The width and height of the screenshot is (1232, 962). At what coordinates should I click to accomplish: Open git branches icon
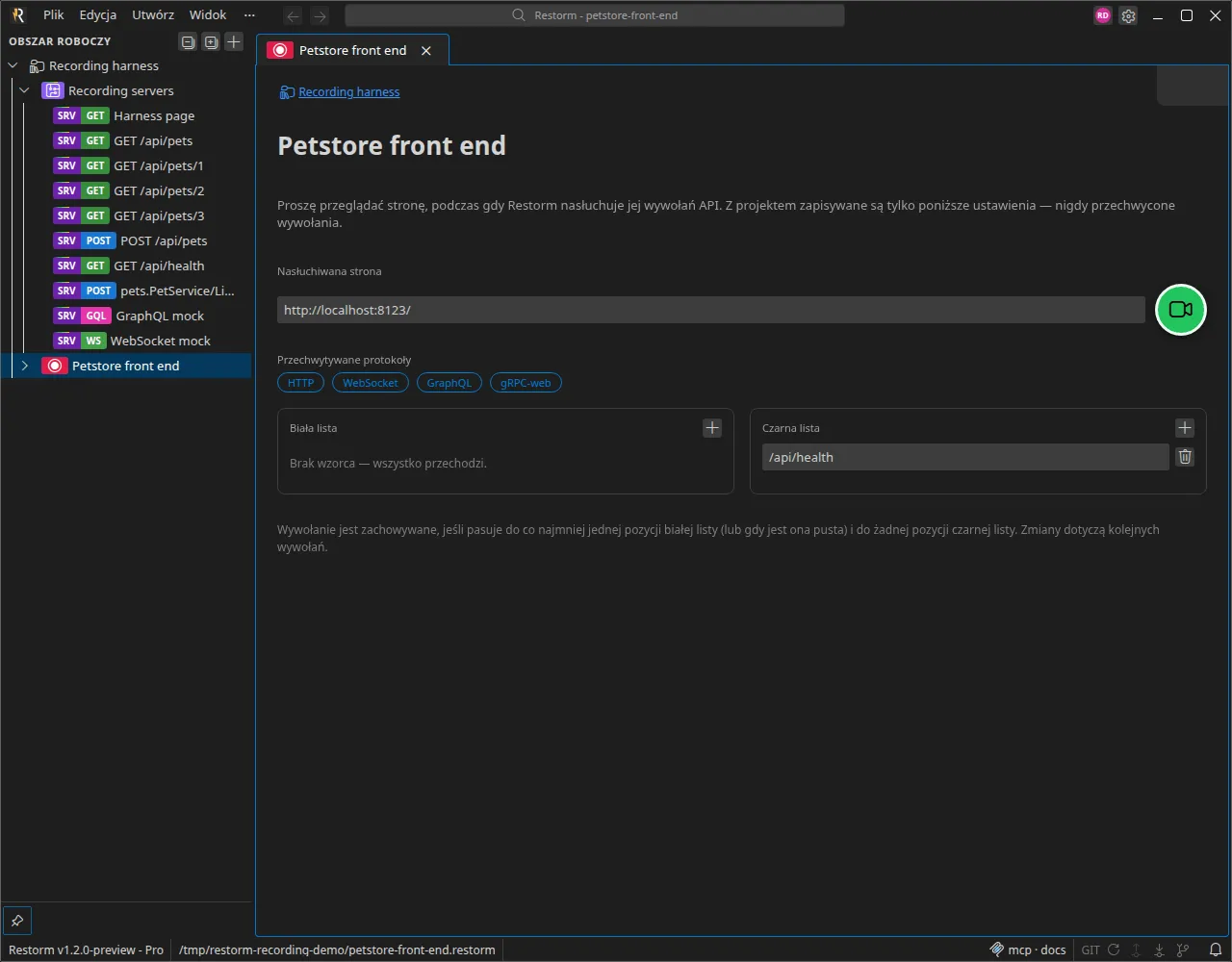click(x=1183, y=949)
